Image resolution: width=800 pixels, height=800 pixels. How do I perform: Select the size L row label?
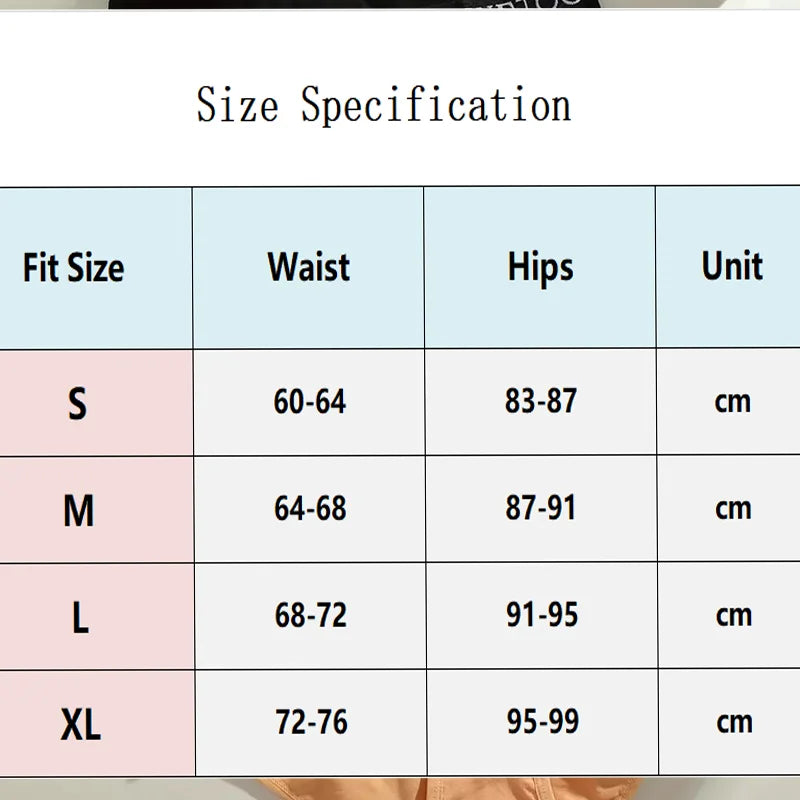point(80,618)
